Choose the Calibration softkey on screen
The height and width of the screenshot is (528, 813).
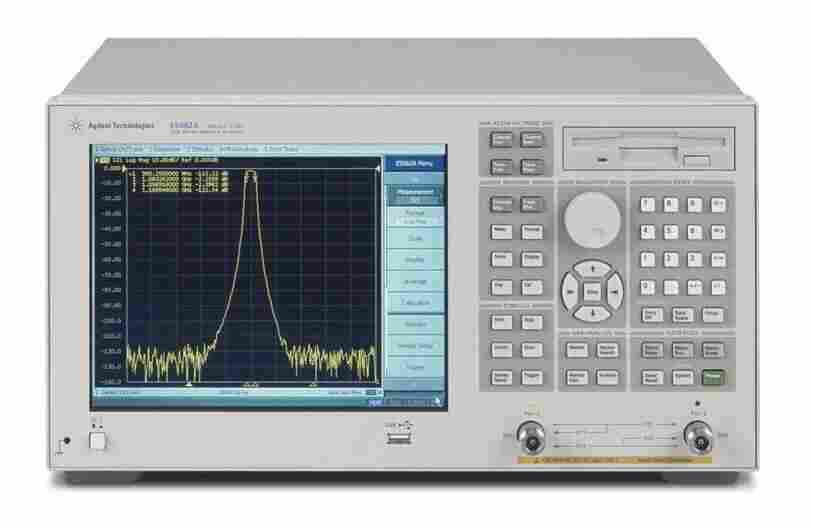(414, 301)
